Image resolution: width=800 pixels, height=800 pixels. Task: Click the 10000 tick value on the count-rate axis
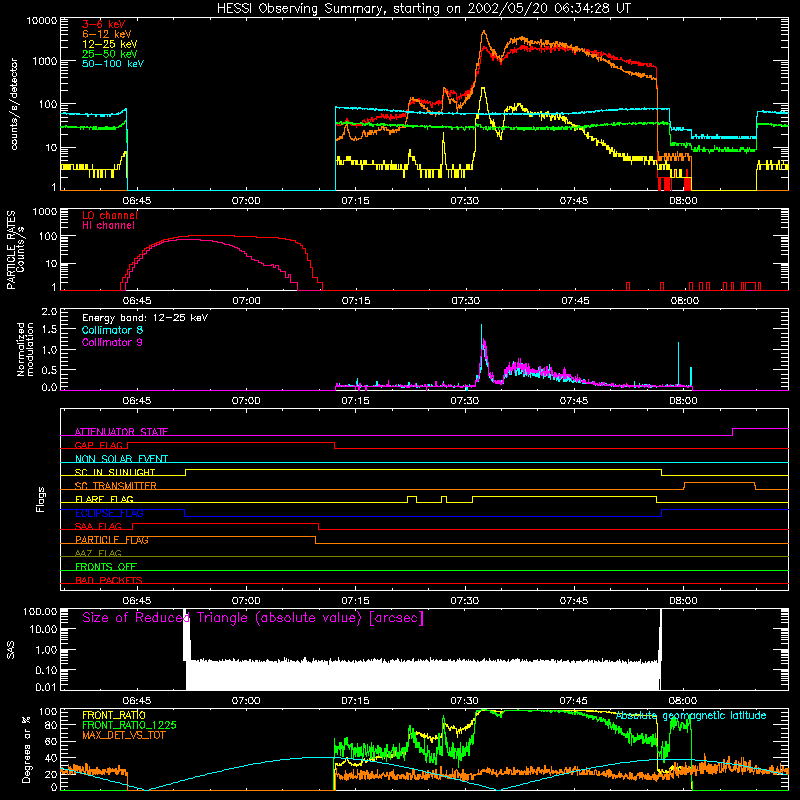[42, 21]
